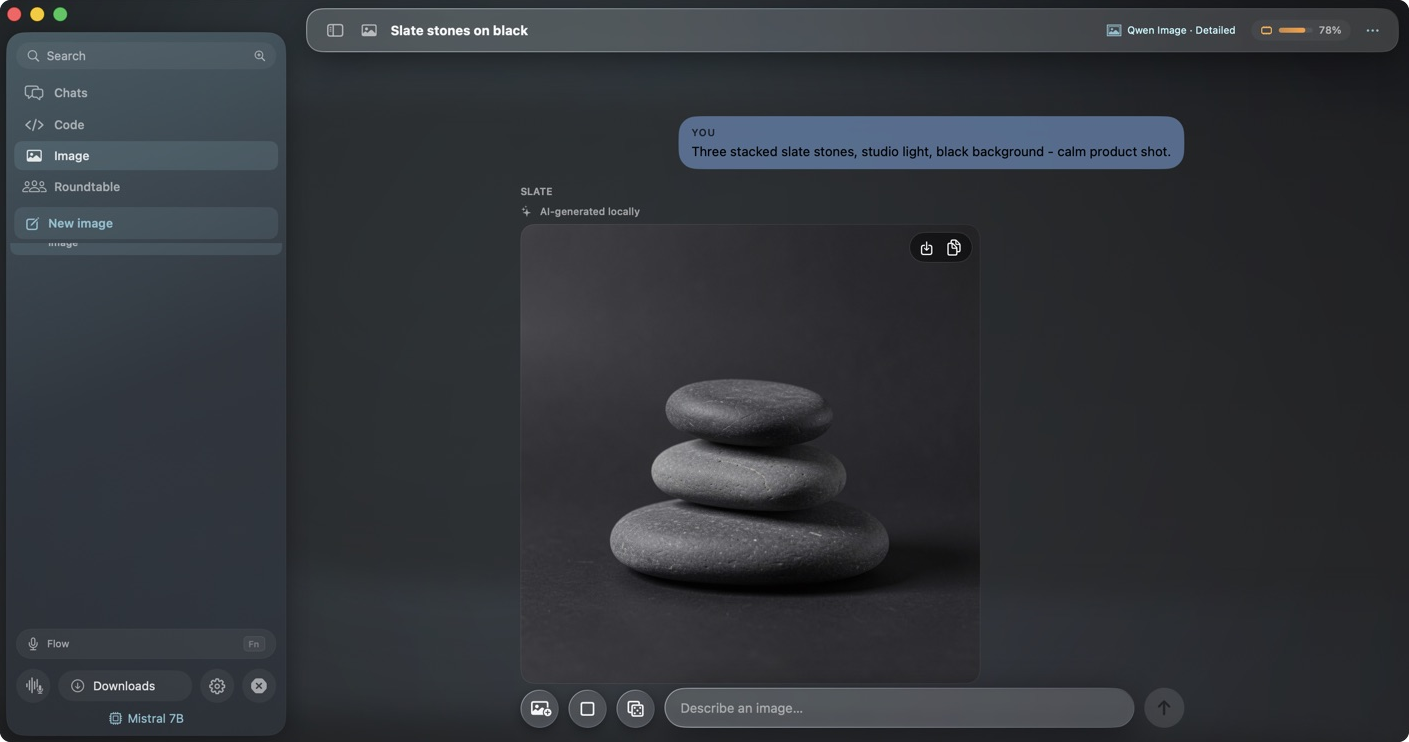Click the voice waveform microphone icon
The width and height of the screenshot is (1409, 742).
click(34, 686)
